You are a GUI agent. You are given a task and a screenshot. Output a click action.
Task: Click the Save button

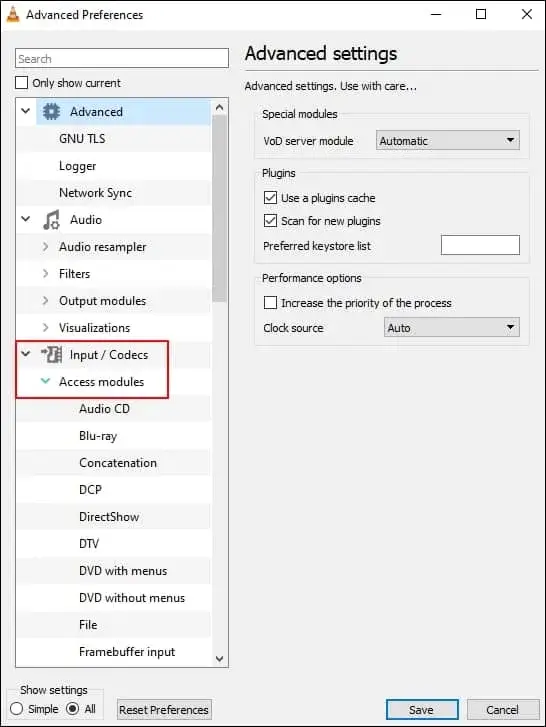pos(422,709)
